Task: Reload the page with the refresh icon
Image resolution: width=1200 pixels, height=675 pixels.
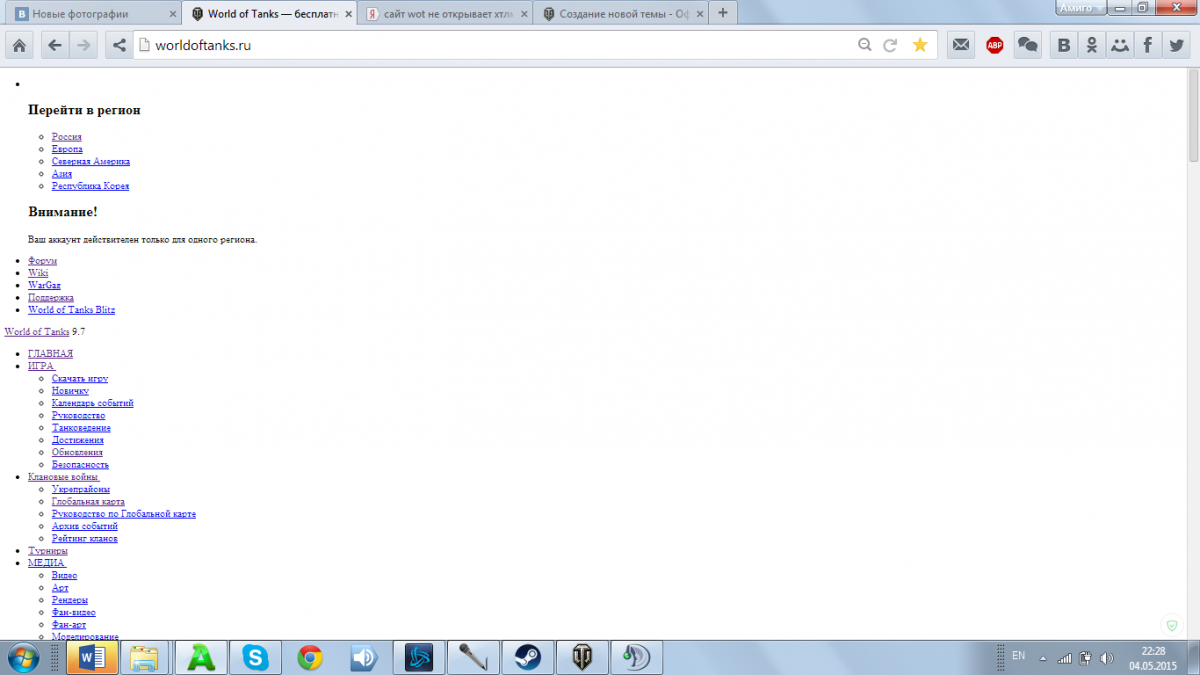Action: pyautogui.click(x=890, y=45)
